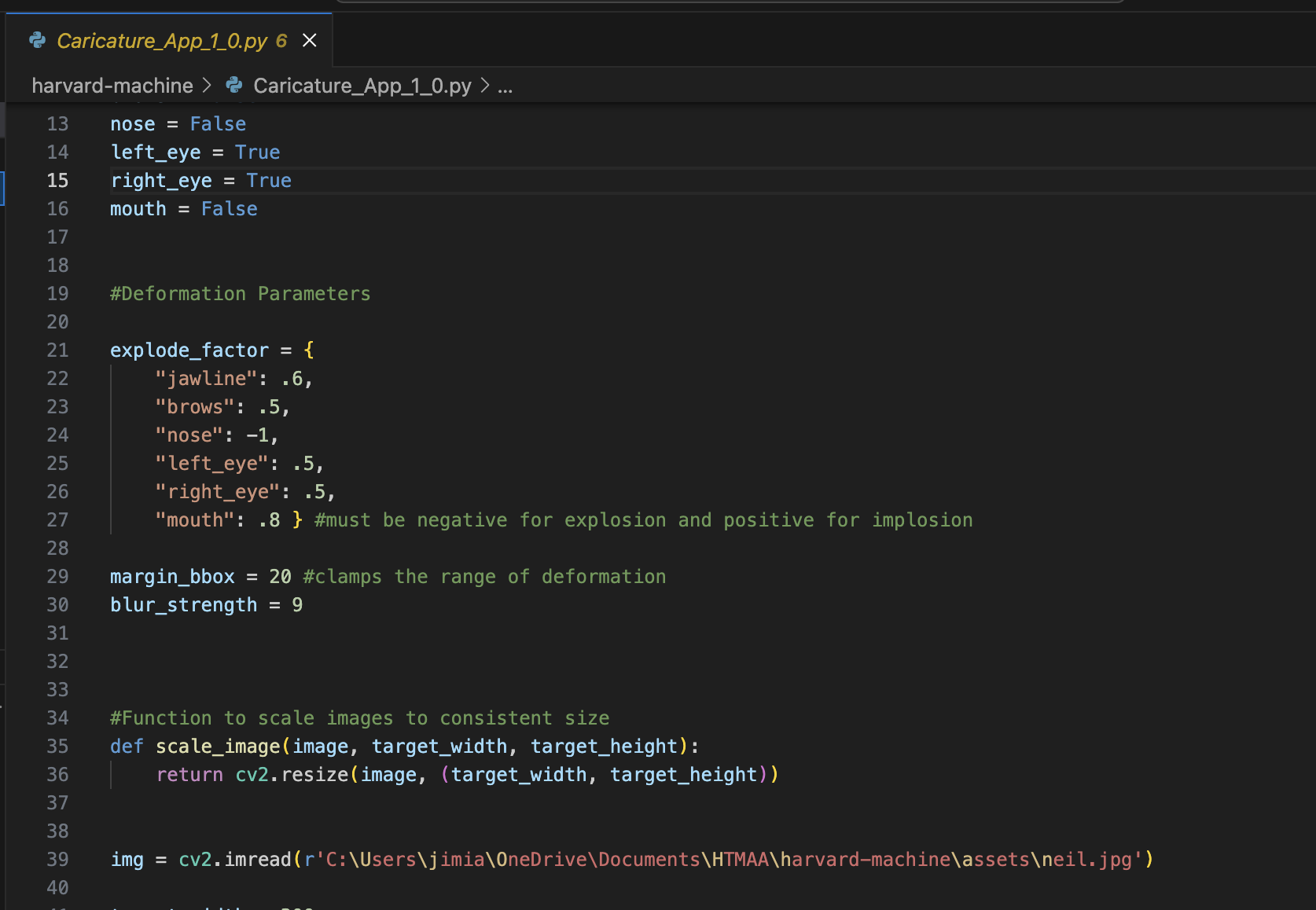
Task: Click the margin_bbox value 20
Action: pyautogui.click(x=280, y=577)
